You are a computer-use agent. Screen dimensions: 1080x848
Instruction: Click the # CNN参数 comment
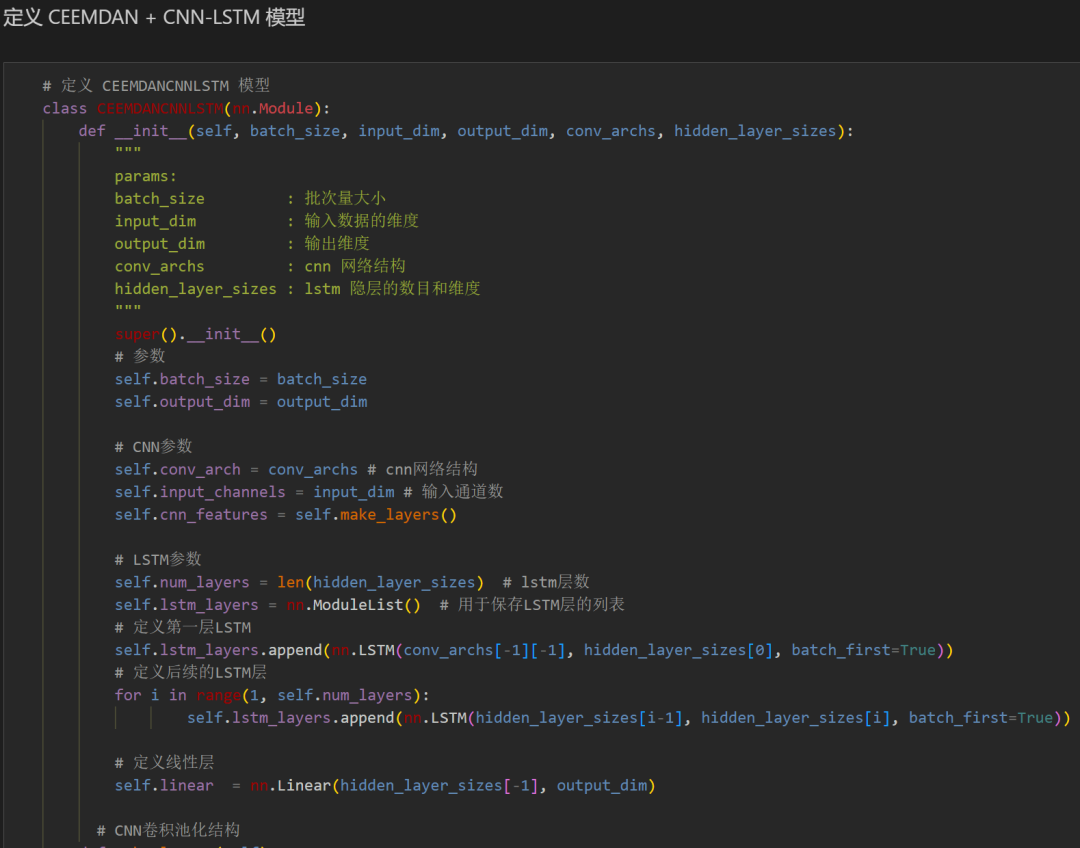(x=153, y=446)
